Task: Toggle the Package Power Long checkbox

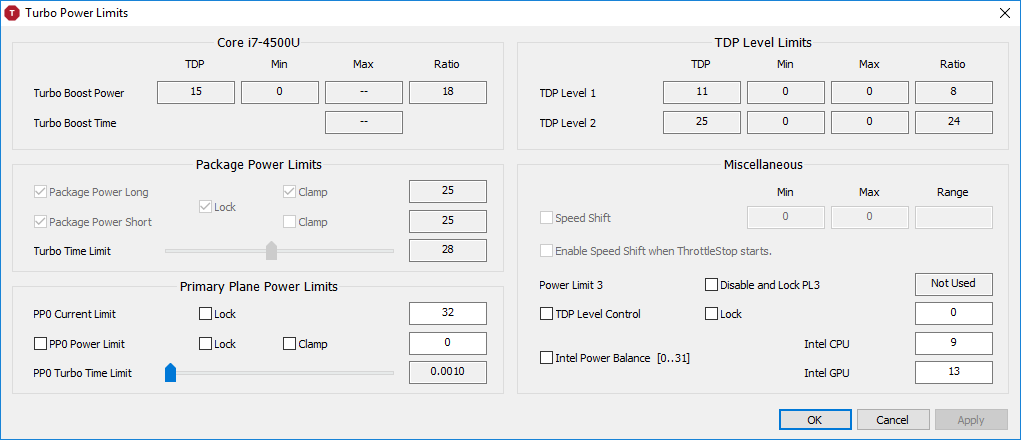Action: tap(40, 192)
